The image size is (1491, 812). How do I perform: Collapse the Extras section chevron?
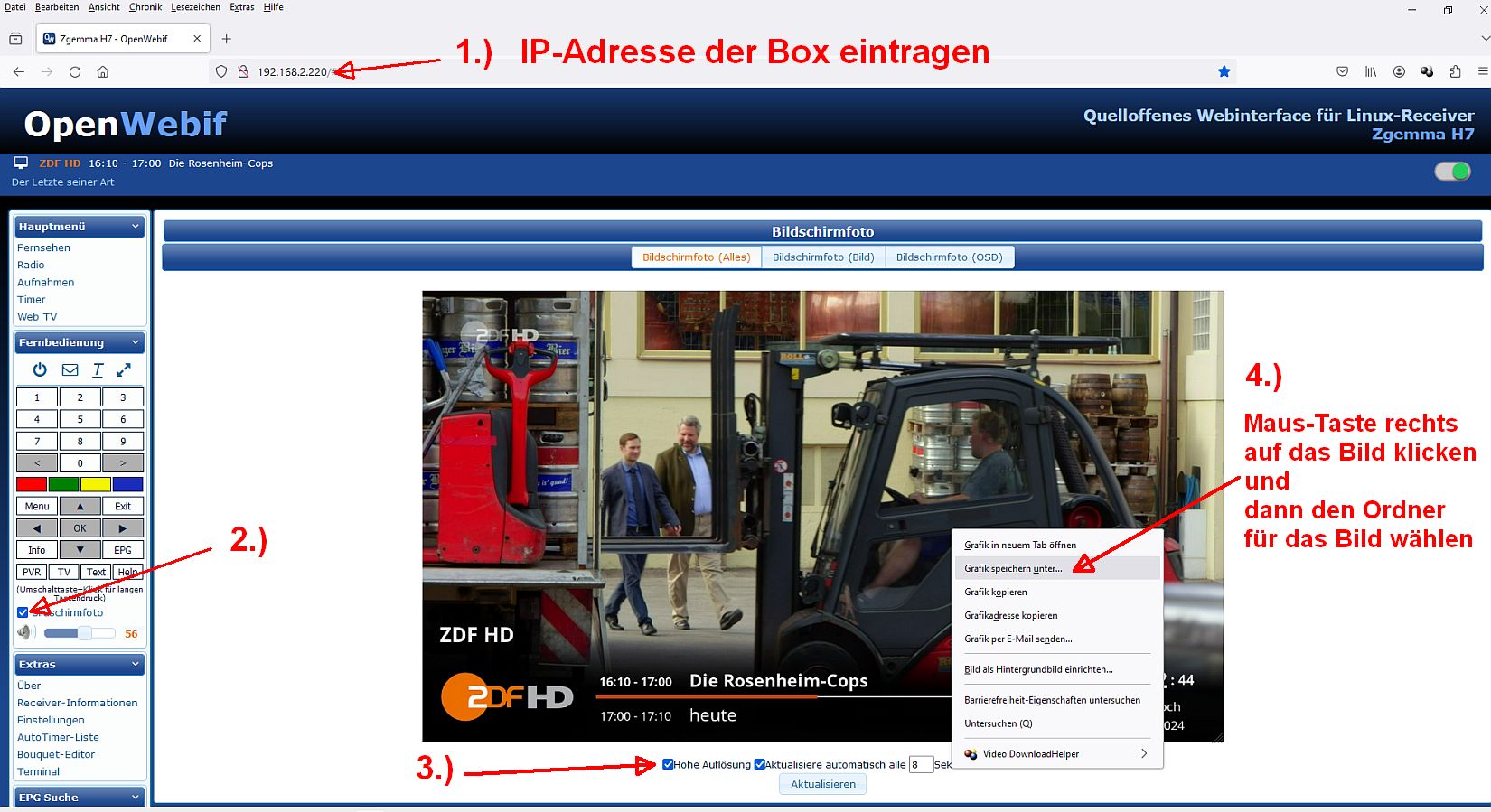tap(136, 664)
